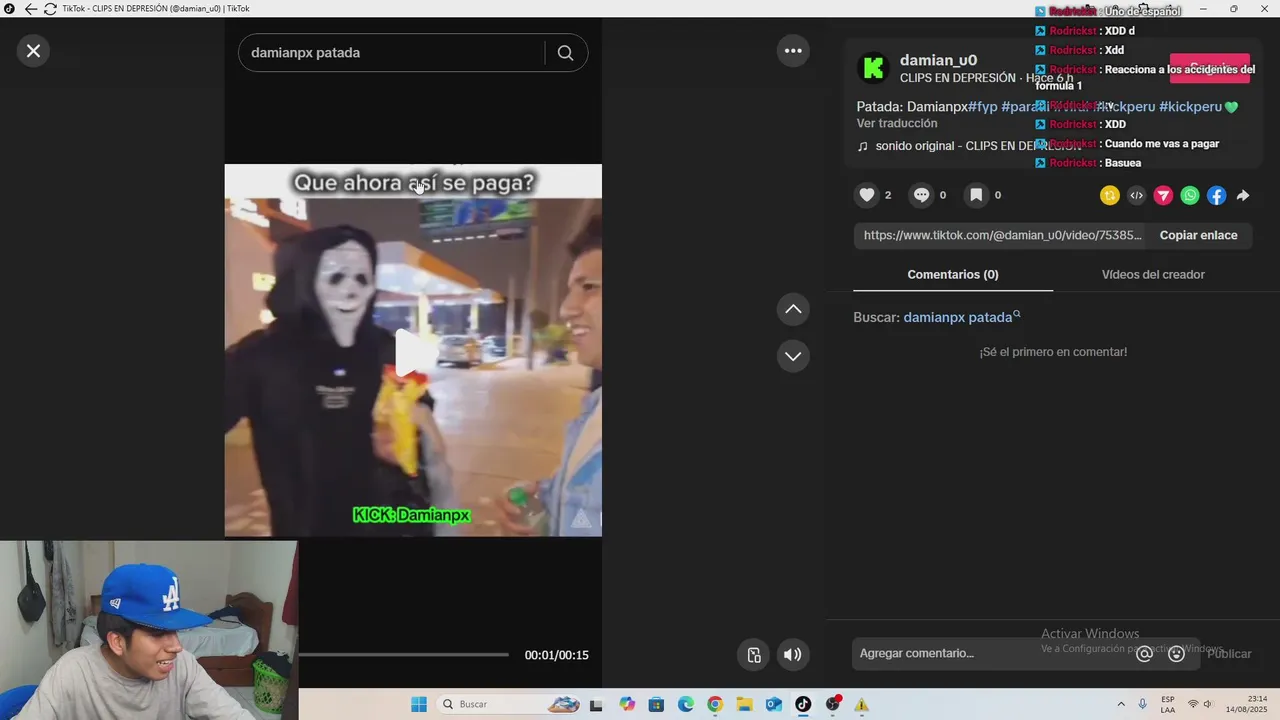Open comments via speech bubble icon
This screenshot has height=720, width=1280.
pyautogui.click(x=922, y=195)
